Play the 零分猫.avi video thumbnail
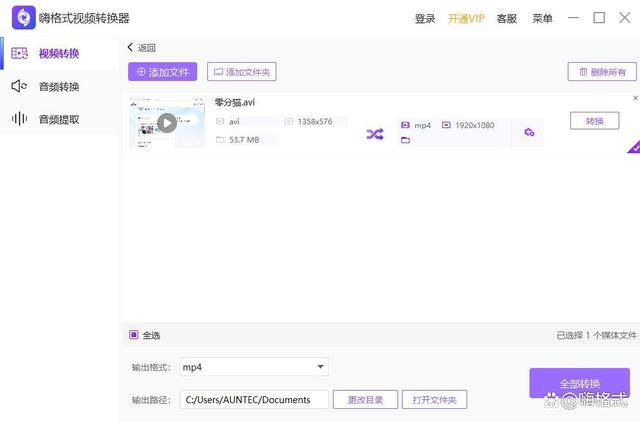The image size is (640, 422). pyautogui.click(x=167, y=123)
